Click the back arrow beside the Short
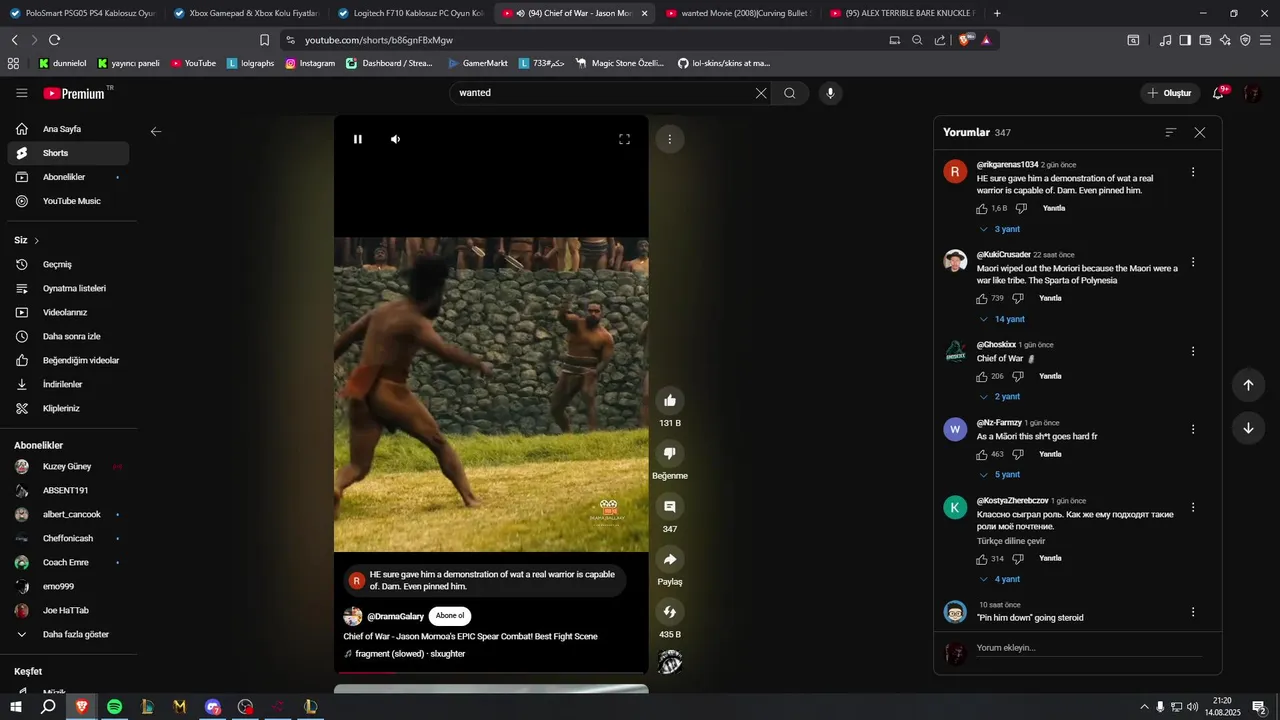The image size is (1280, 720). pos(156,131)
